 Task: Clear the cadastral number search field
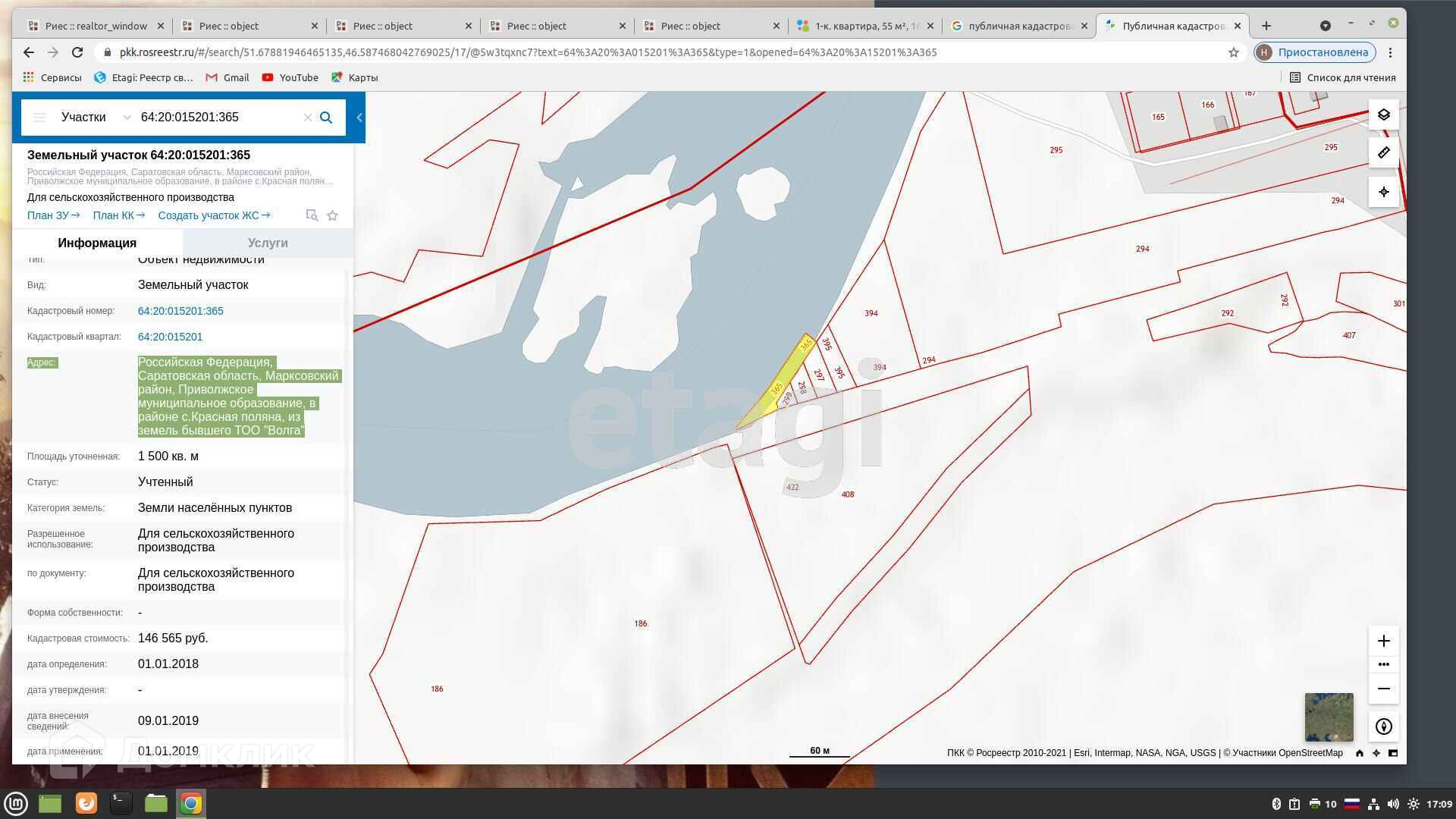tap(307, 118)
